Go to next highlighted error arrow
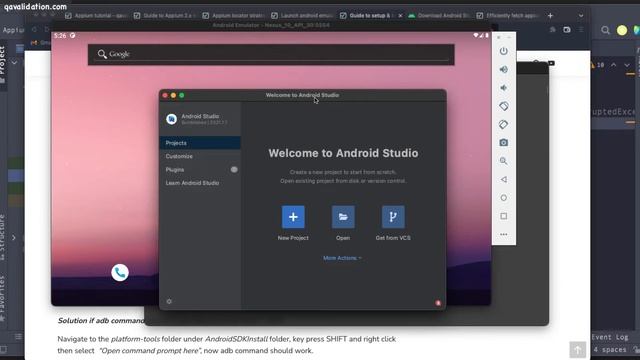This screenshot has width=640, height=360. 627,65
